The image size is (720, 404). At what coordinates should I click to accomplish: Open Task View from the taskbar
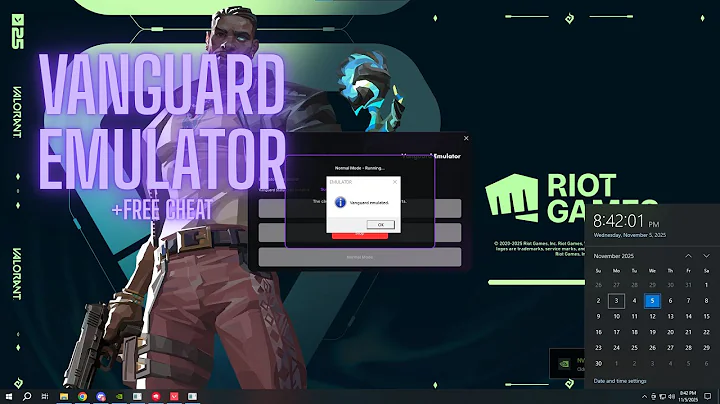point(45,396)
